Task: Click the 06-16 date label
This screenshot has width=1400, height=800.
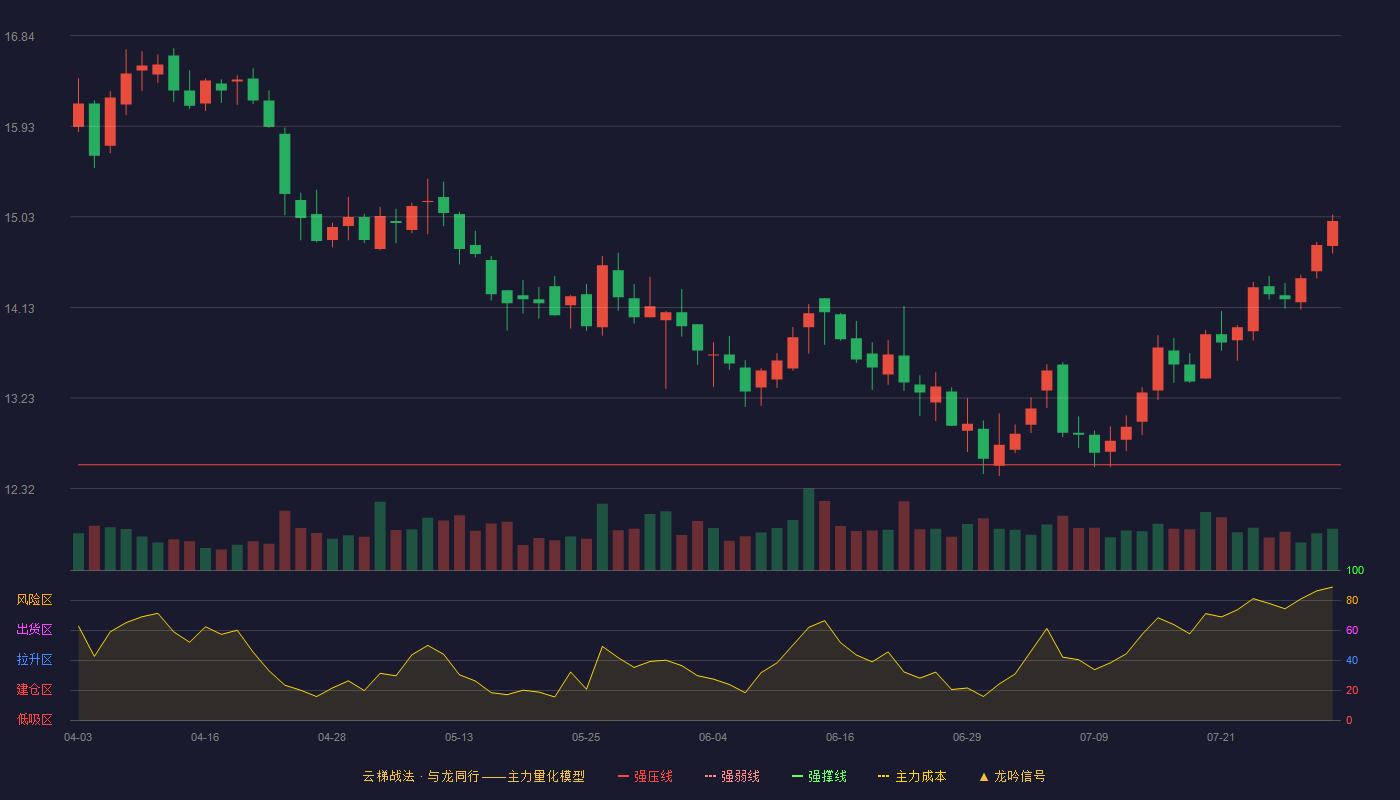Action: [x=840, y=737]
